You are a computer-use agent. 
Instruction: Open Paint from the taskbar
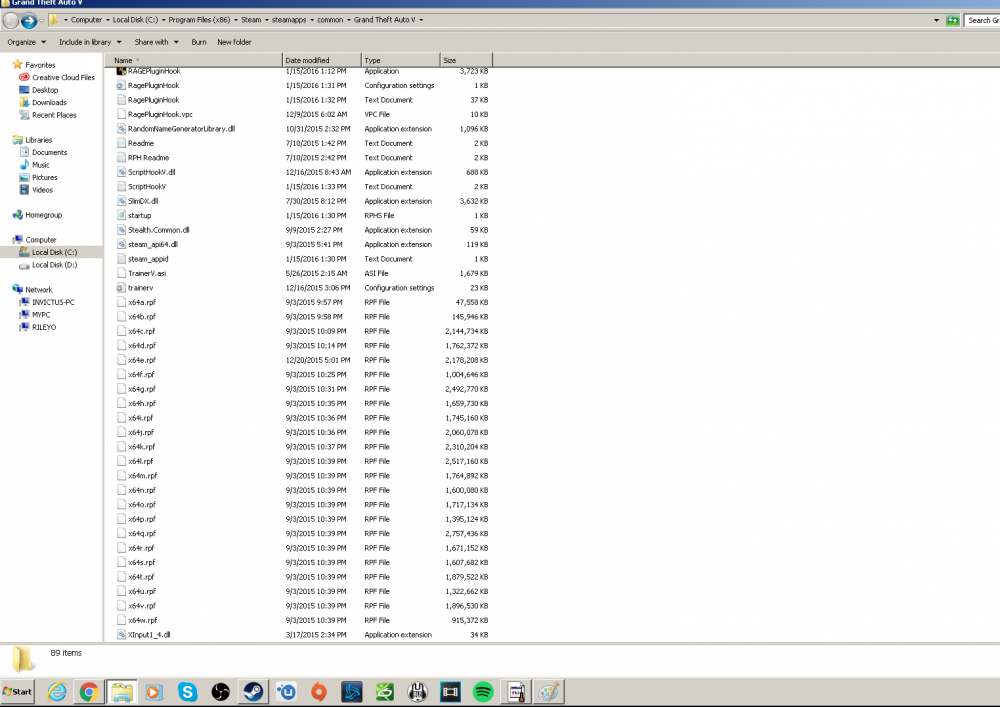click(548, 692)
